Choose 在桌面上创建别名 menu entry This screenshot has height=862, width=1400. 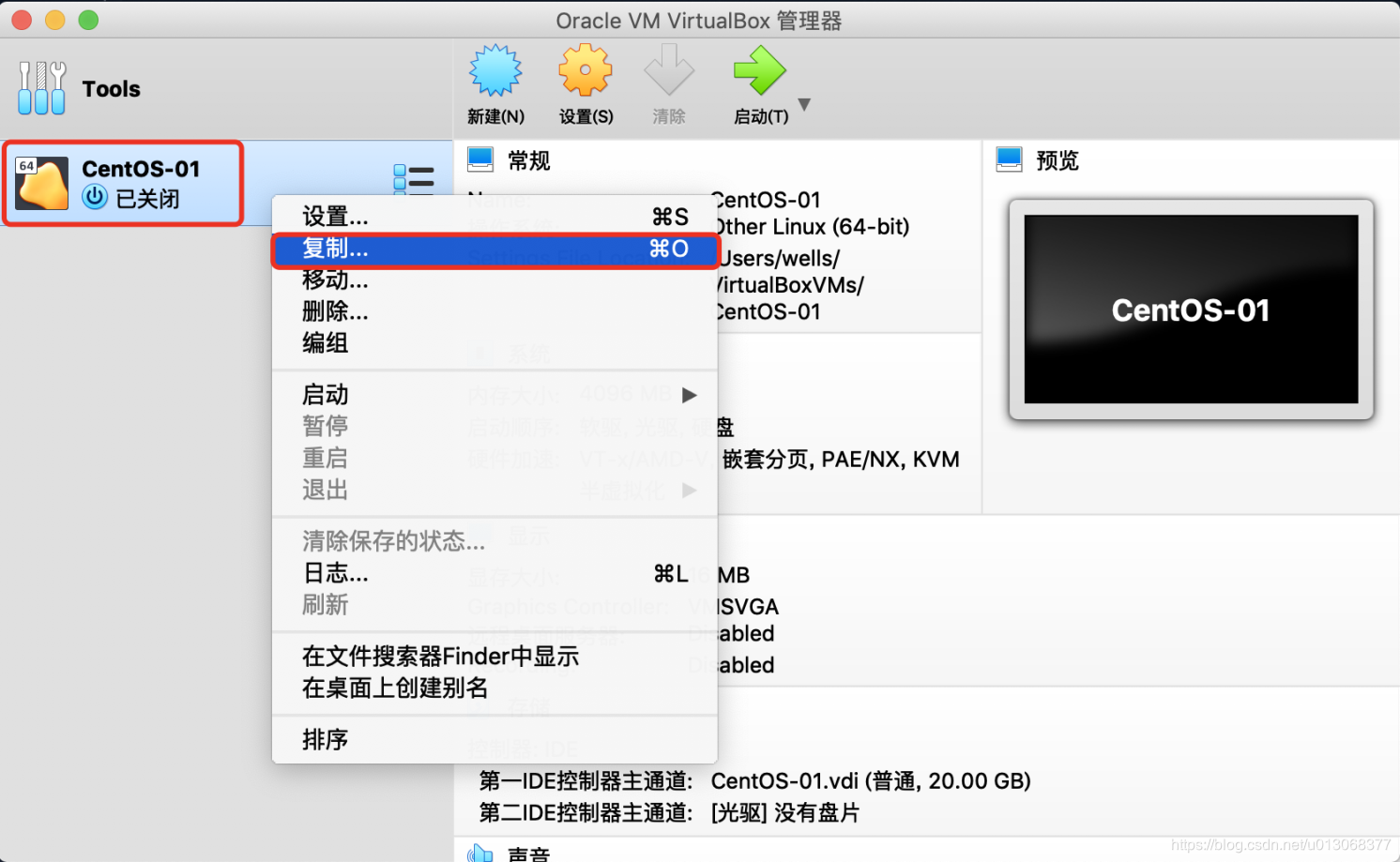click(495, 688)
